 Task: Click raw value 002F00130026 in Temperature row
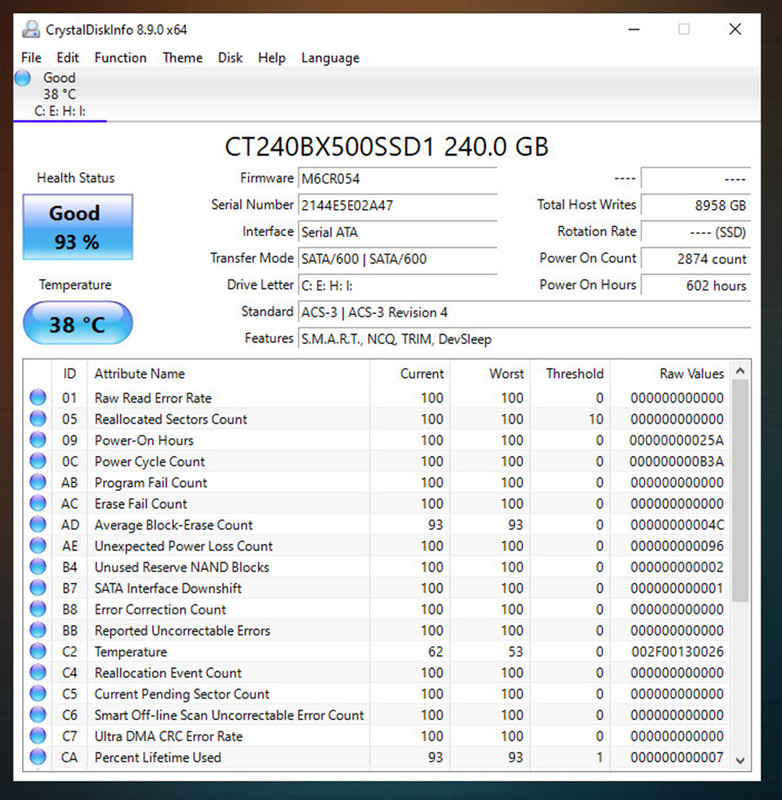[677, 652]
